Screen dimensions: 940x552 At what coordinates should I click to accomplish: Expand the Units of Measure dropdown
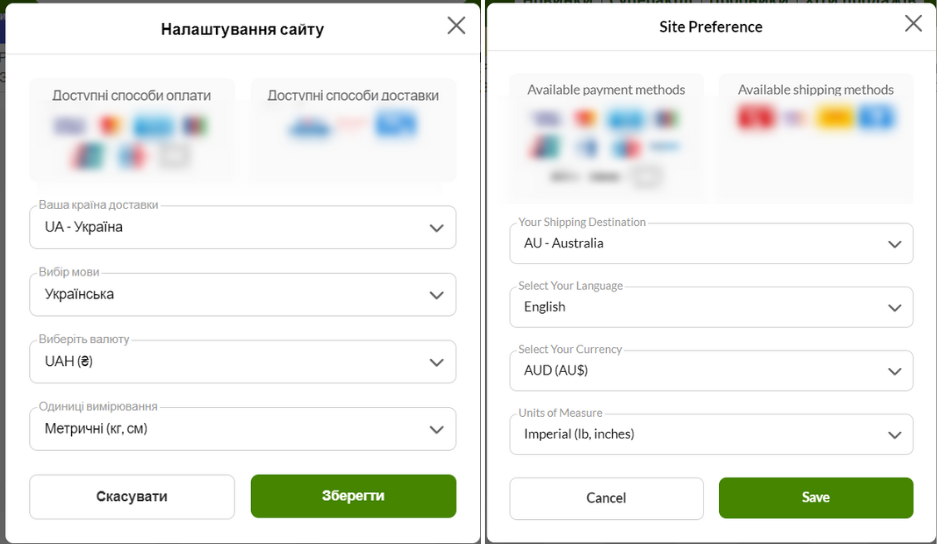pos(711,435)
